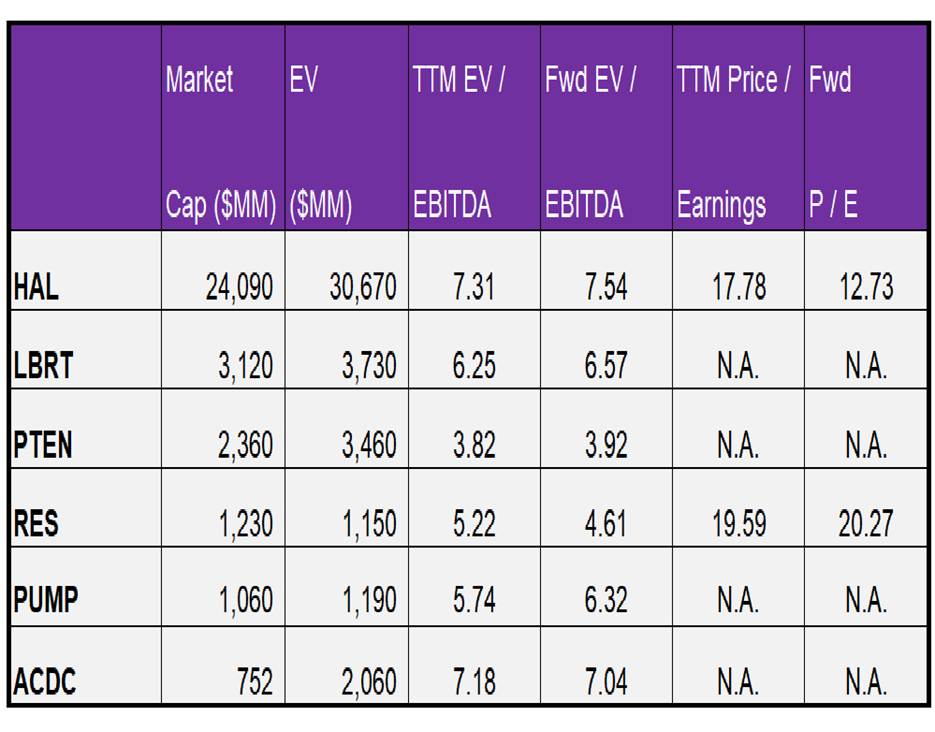Viewport: 935px width, 732px height.
Task: Click the PTEN row label
Action: point(43,444)
